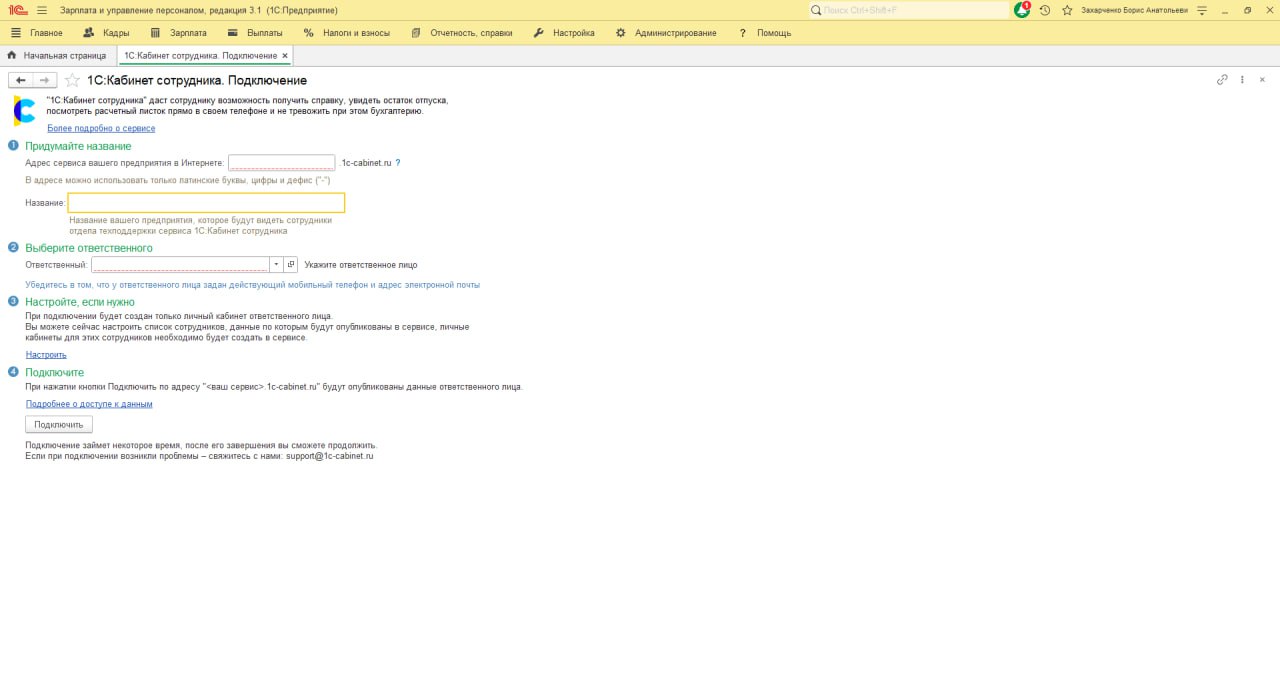The width and height of the screenshot is (1280, 684).
Task: Open the settings lines menu near username
Action: tap(1201, 10)
